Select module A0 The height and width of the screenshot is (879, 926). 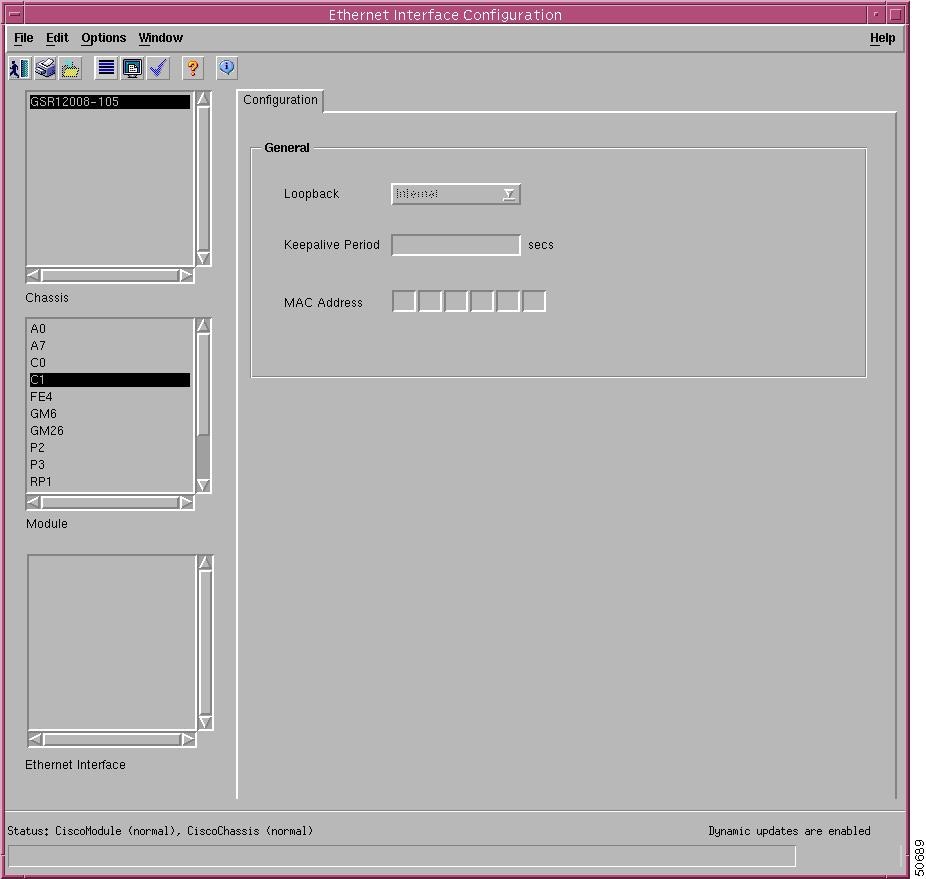(110, 328)
